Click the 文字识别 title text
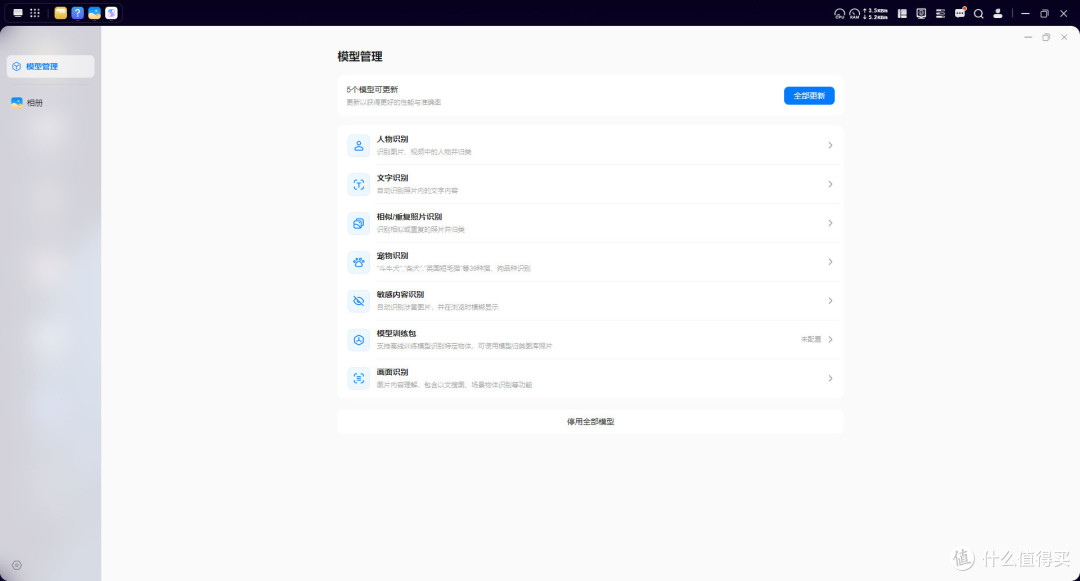This screenshot has width=1080, height=581. pyautogui.click(x=392, y=178)
